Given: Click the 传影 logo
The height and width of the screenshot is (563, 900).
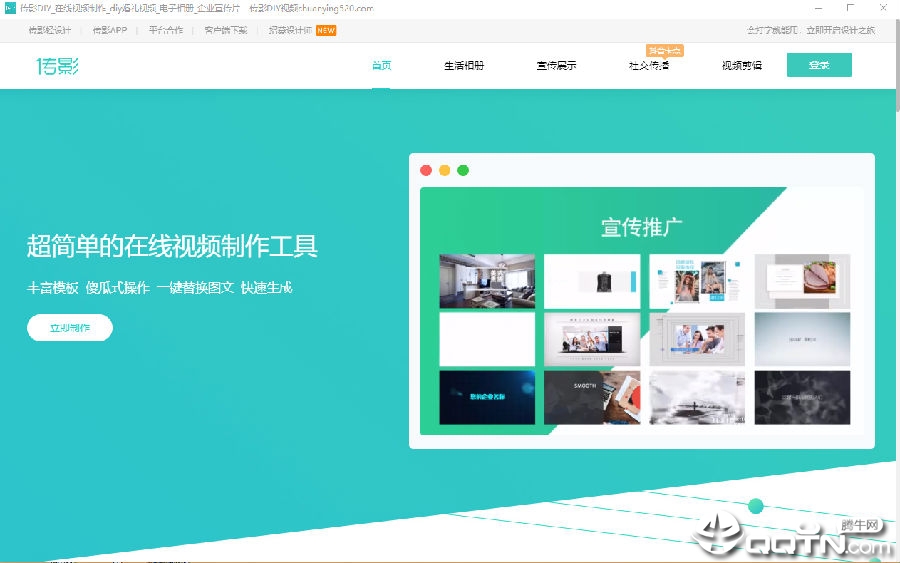Looking at the screenshot, I should point(57,66).
